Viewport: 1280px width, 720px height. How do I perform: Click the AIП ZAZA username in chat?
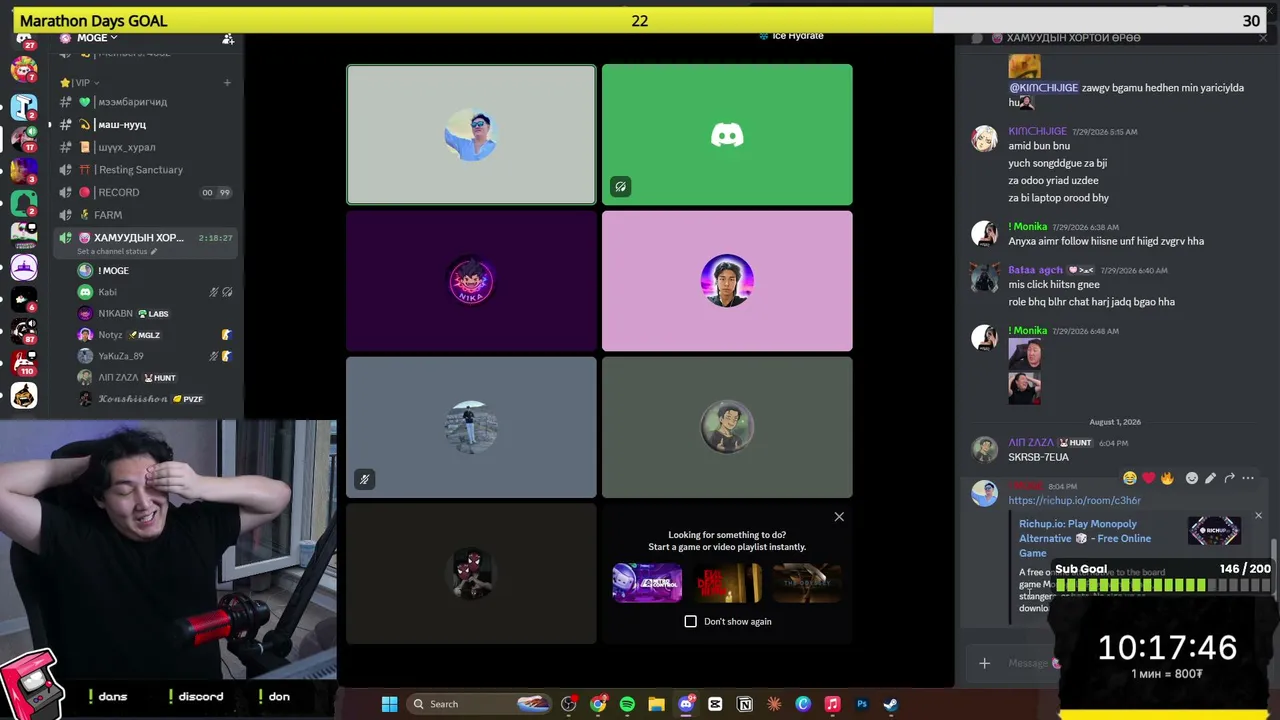click(1030, 442)
